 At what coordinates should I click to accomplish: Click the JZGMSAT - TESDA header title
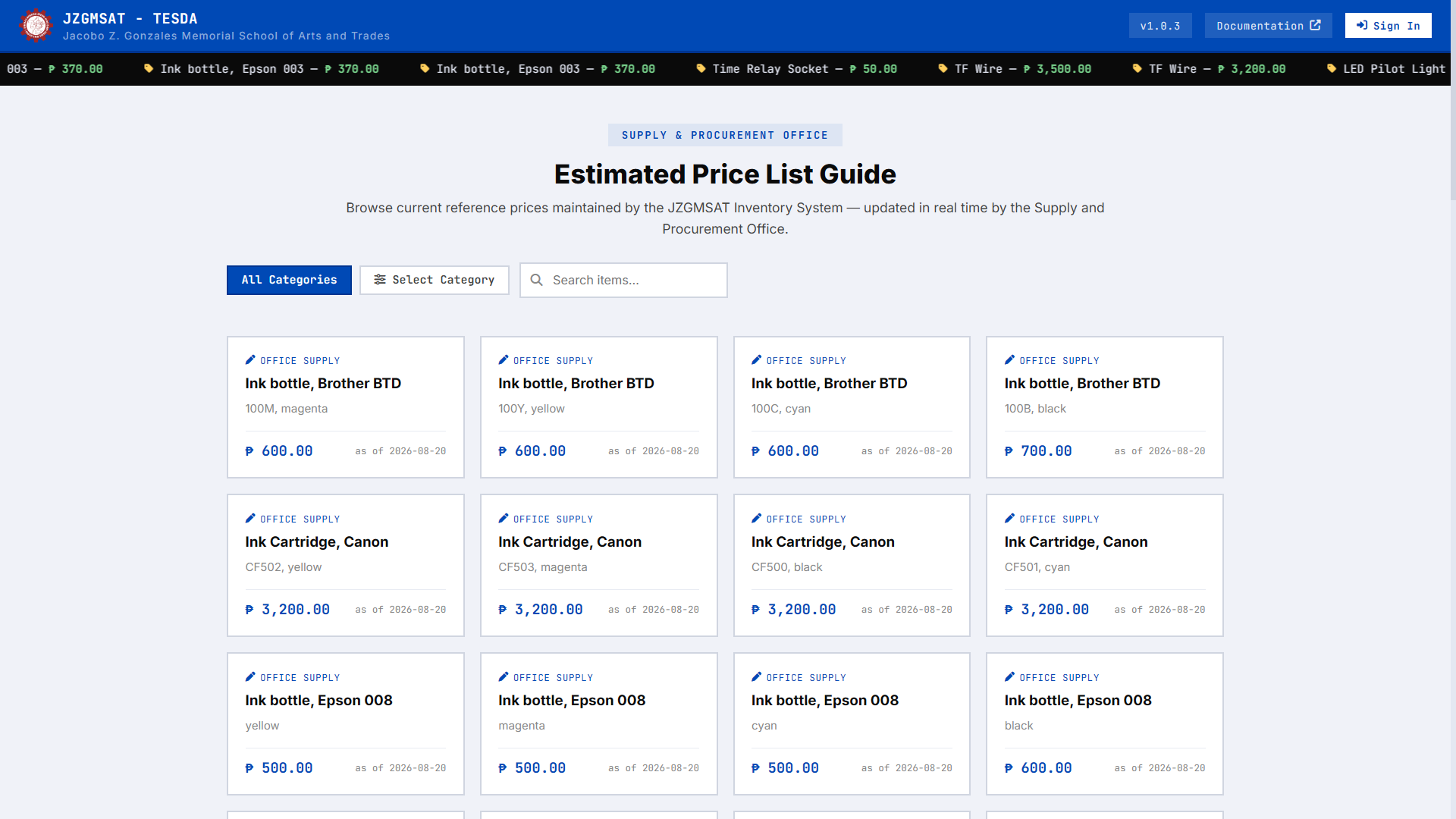(130, 19)
